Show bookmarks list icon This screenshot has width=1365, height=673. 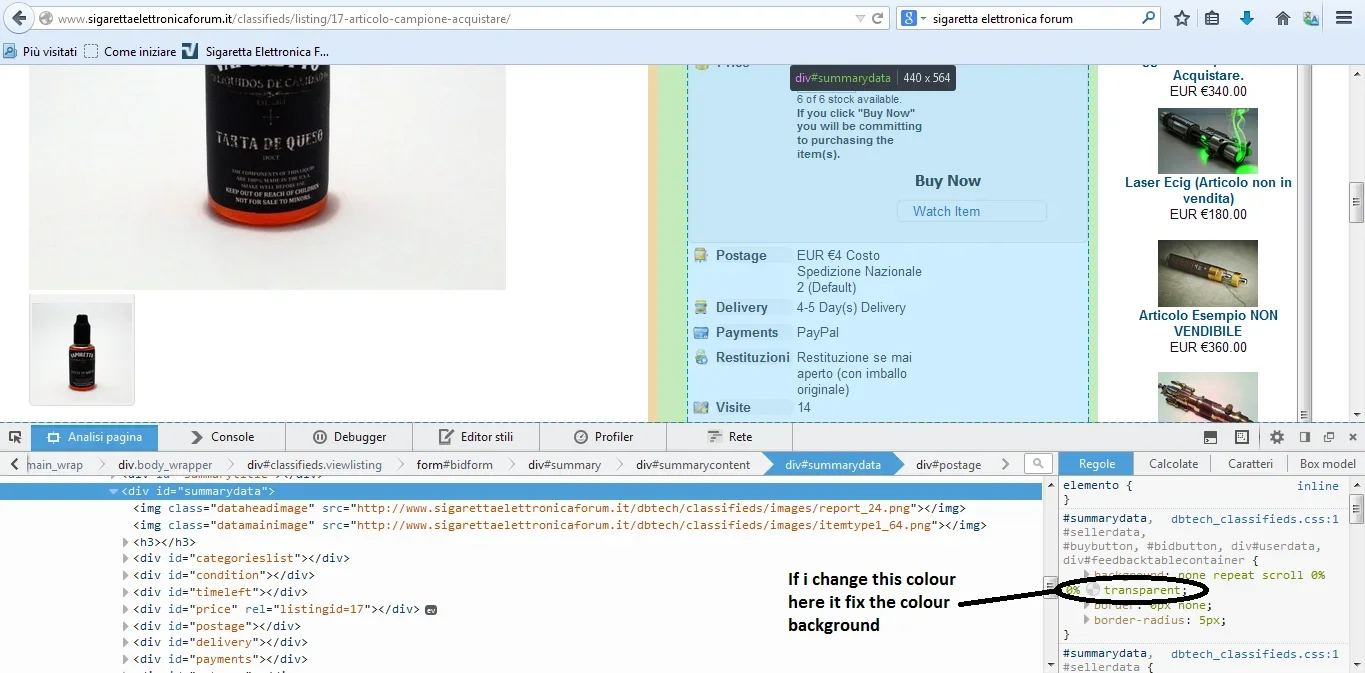[x=1212, y=18]
